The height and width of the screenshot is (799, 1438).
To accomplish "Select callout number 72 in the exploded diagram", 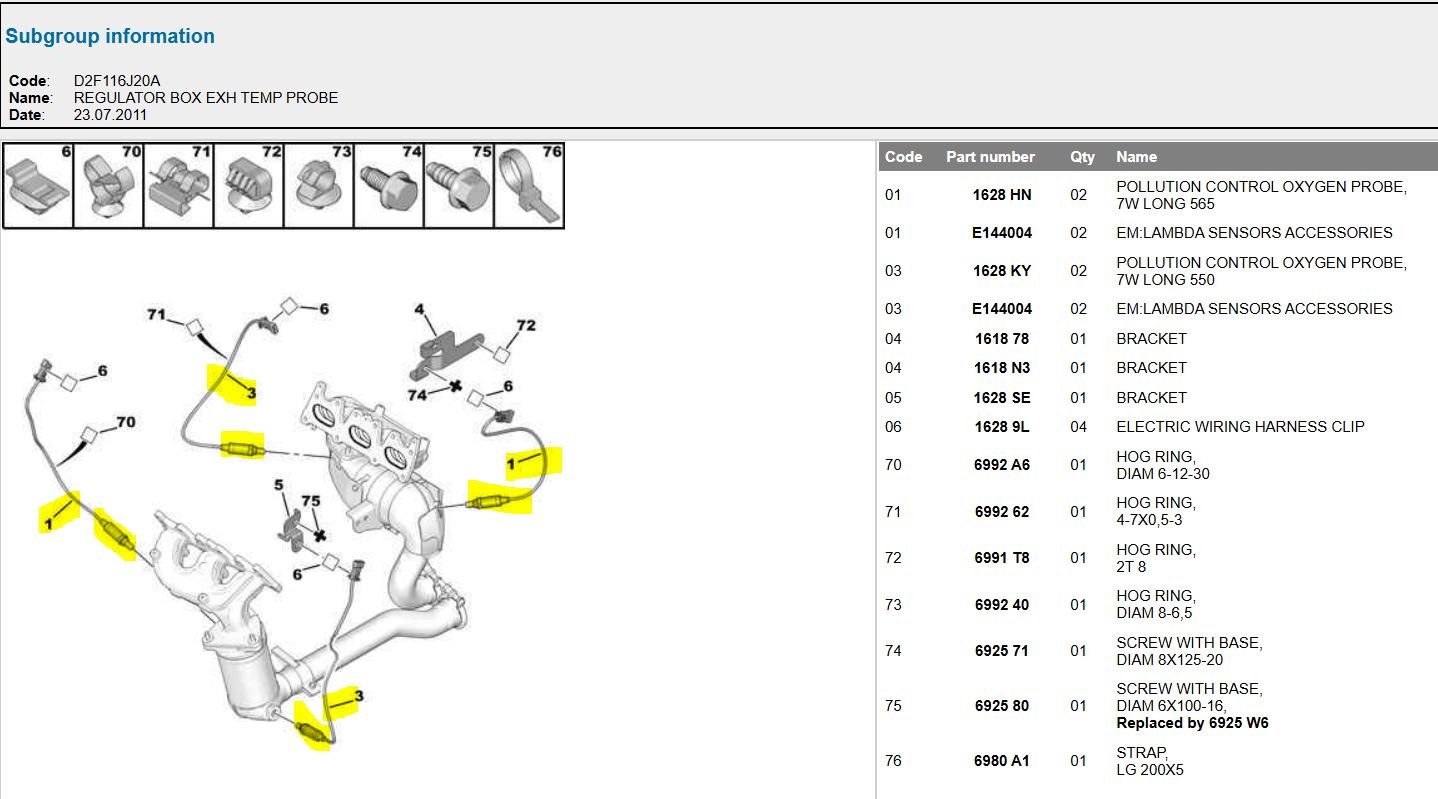I will click(526, 325).
